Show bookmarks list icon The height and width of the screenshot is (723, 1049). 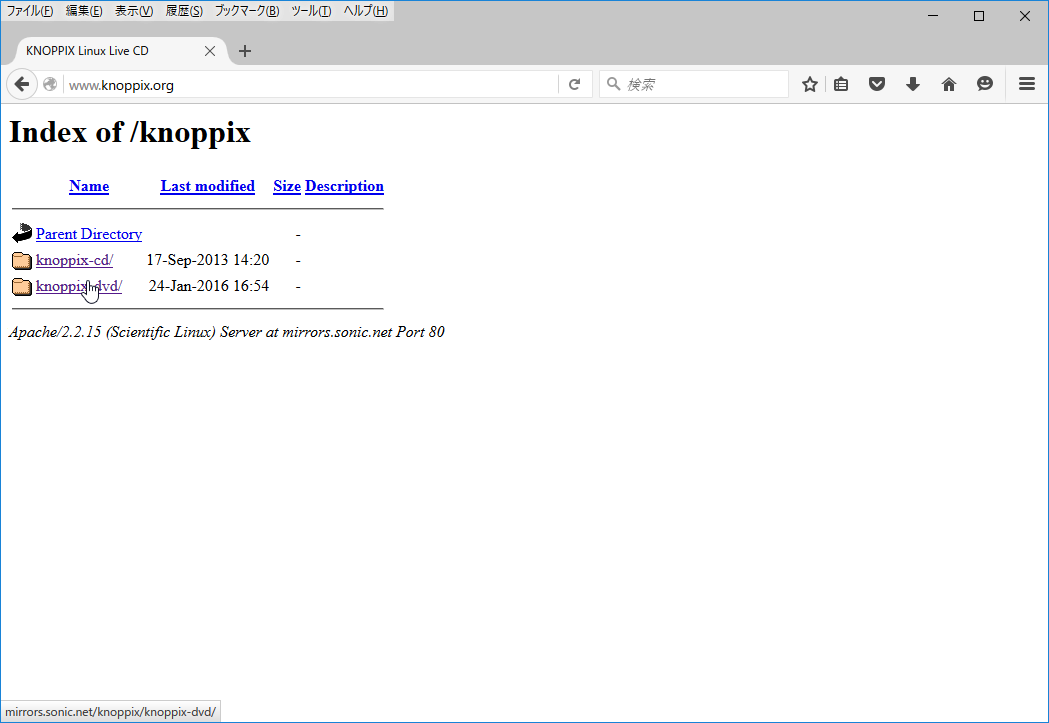[x=841, y=84]
